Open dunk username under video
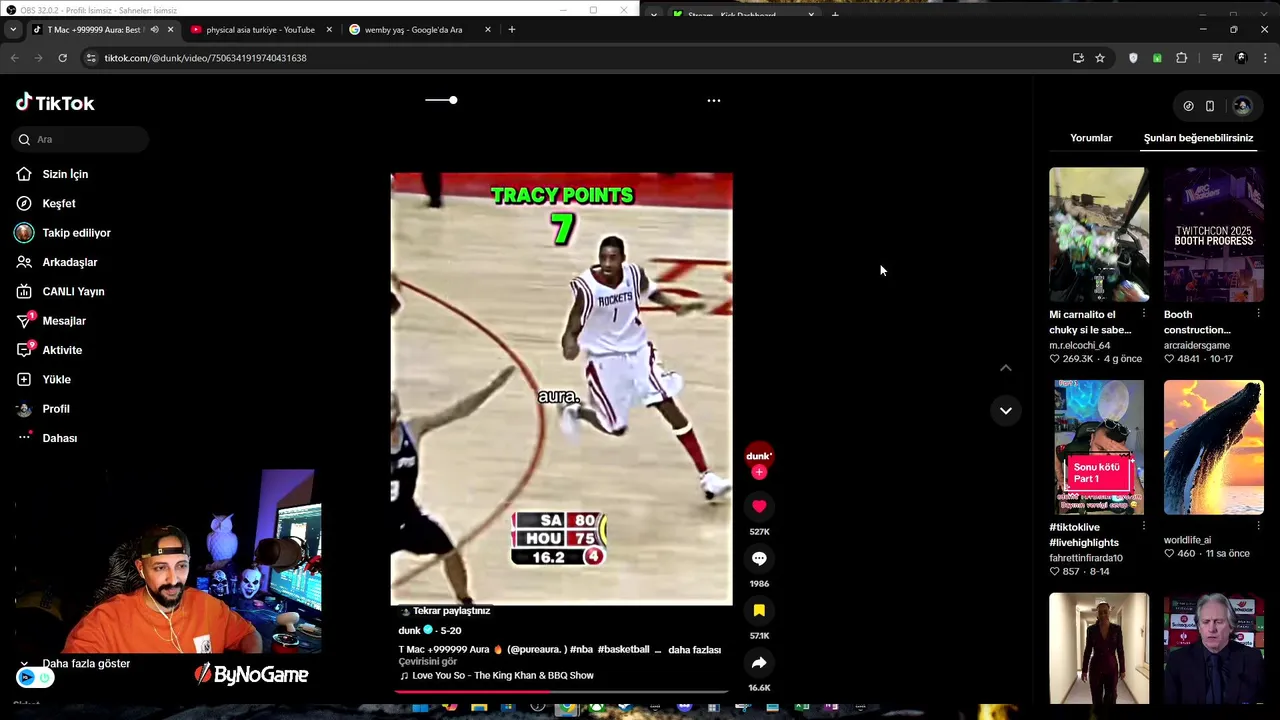This screenshot has height=720, width=1280. tap(409, 631)
